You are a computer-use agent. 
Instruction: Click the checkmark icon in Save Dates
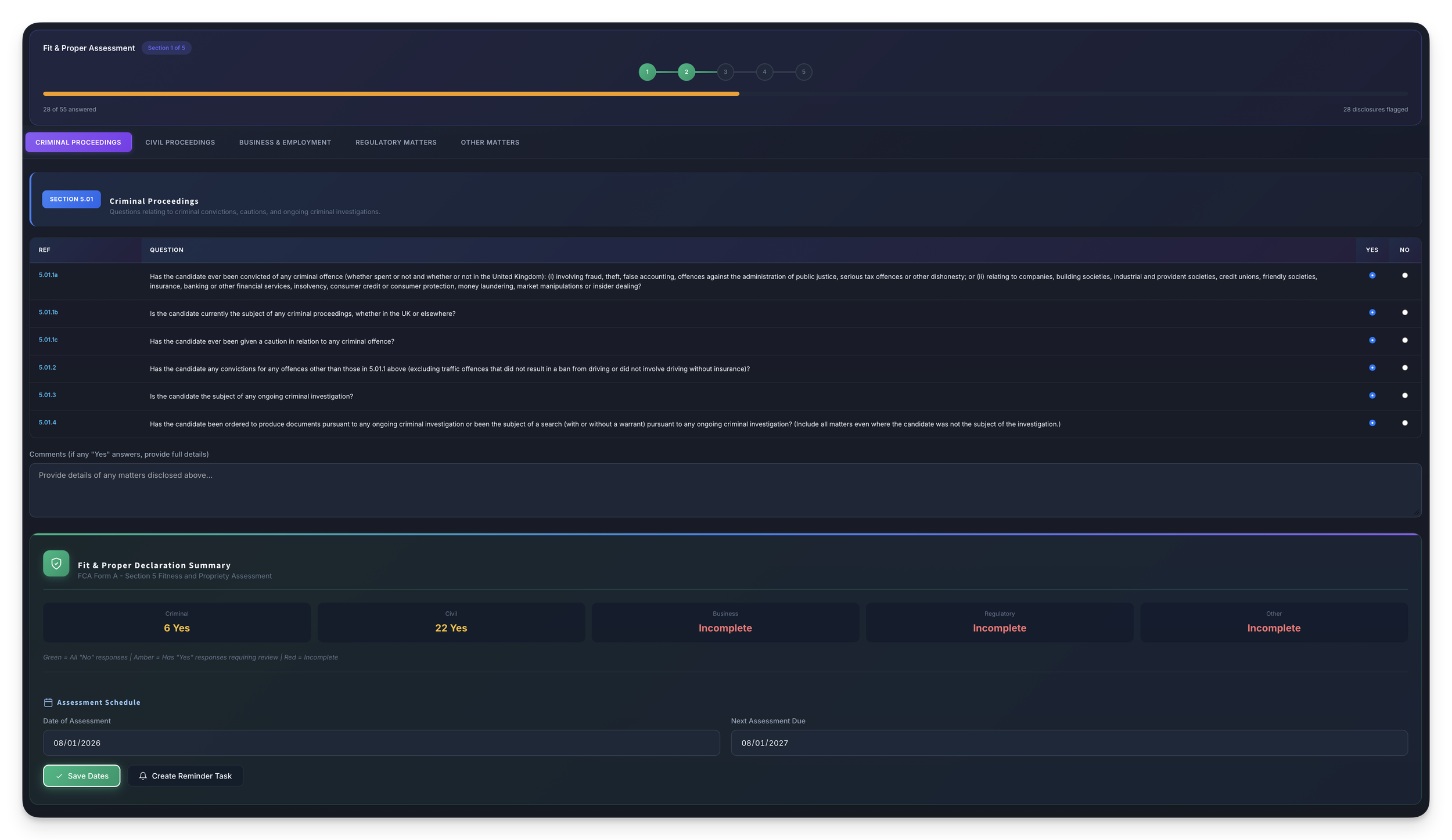pyautogui.click(x=59, y=776)
